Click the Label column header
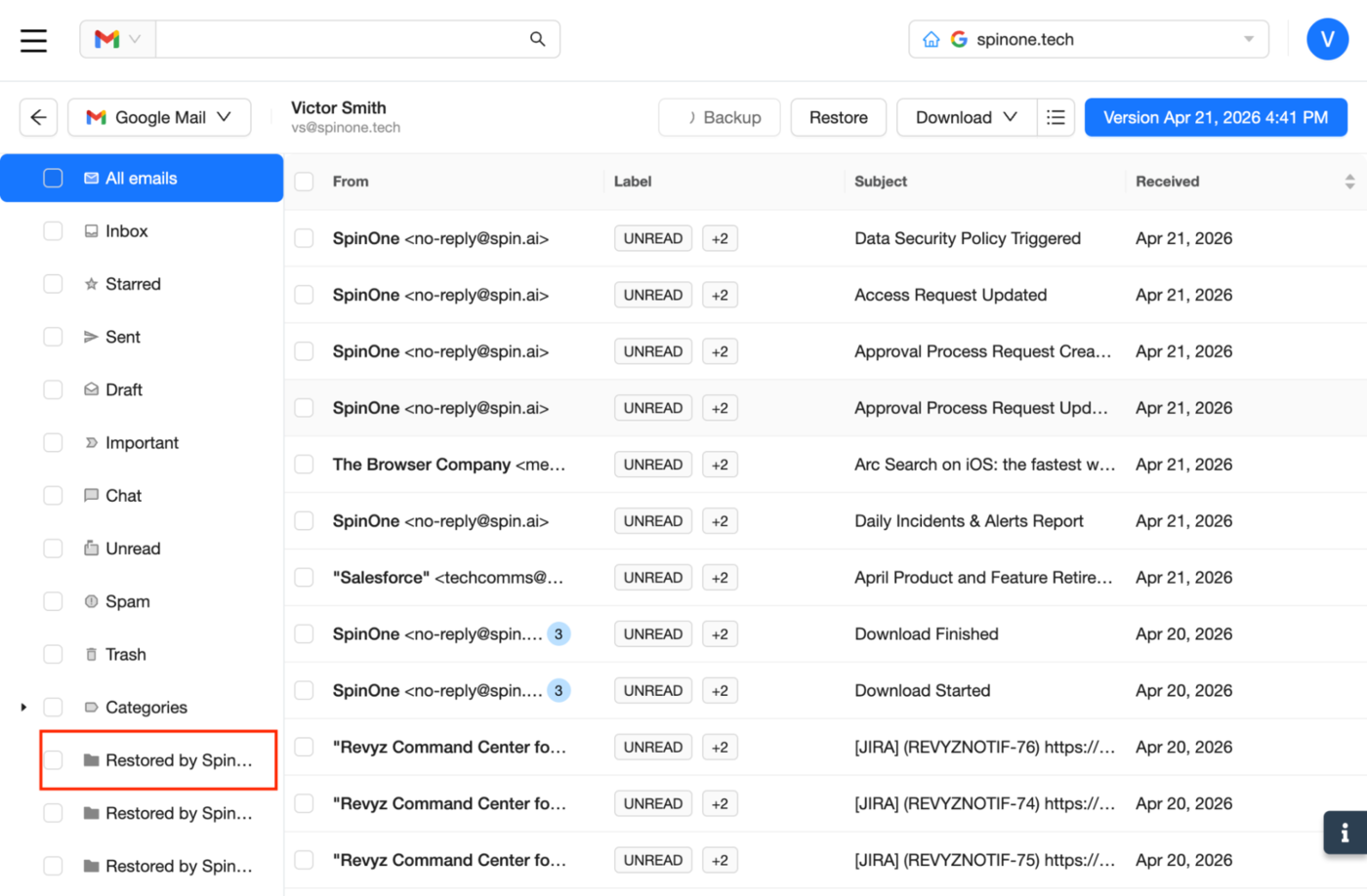The image size is (1367, 896). [633, 182]
